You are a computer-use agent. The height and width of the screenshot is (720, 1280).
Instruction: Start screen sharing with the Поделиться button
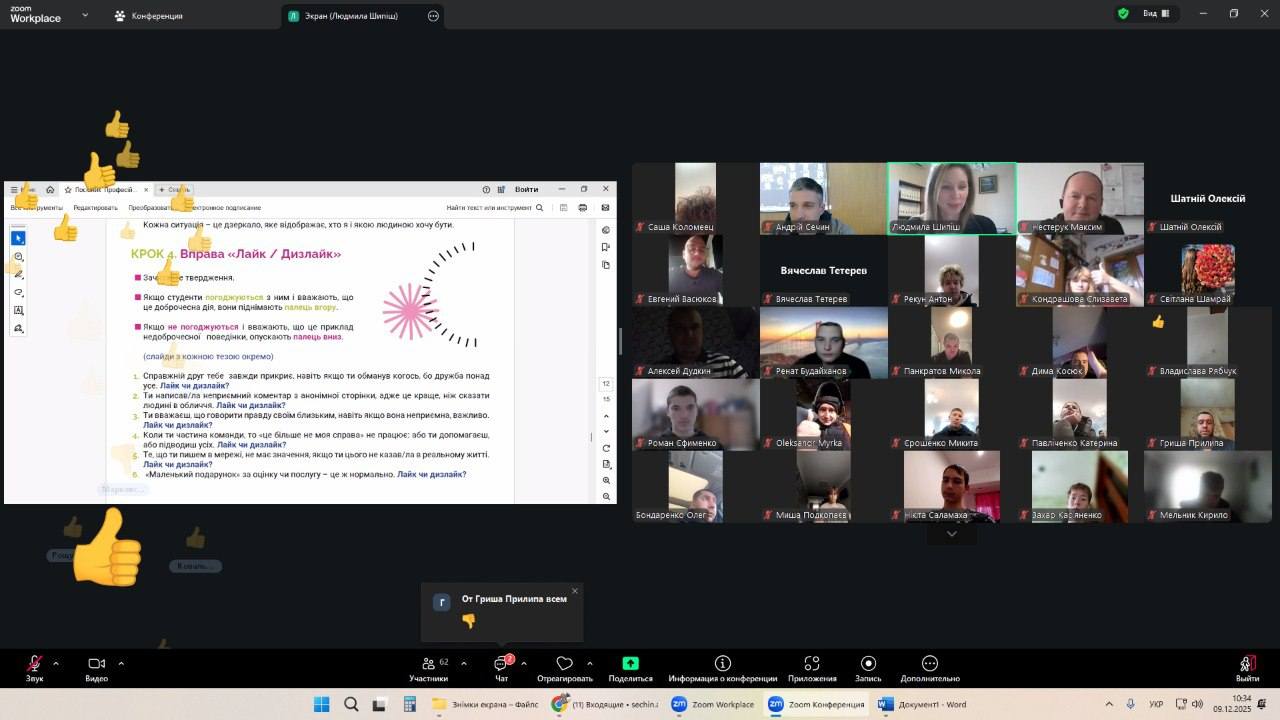[630, 668]
